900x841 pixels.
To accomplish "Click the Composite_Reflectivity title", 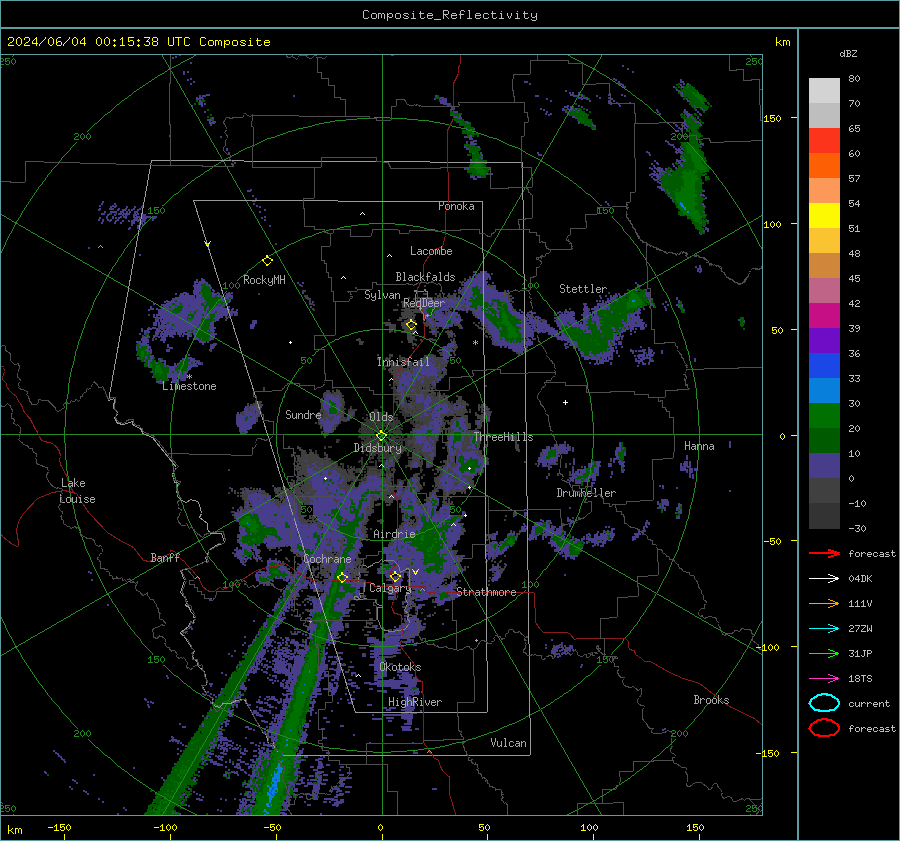I will coord(450,15).
